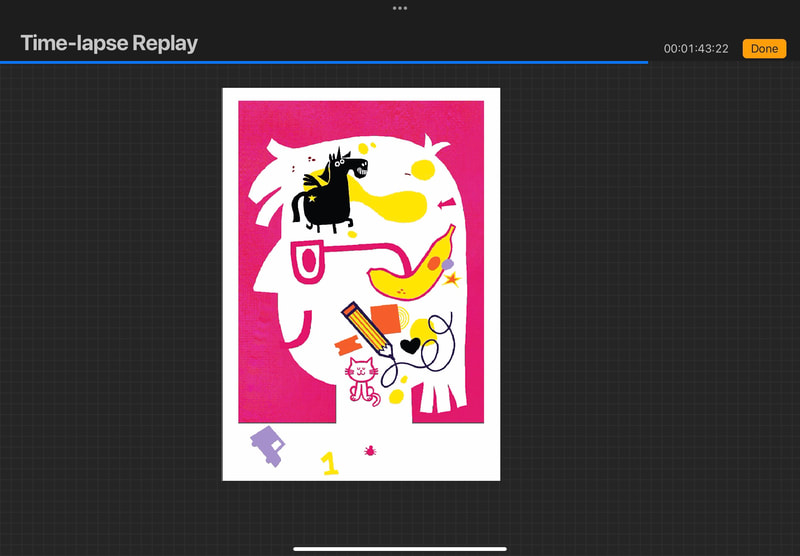Click the 00:01:43:22 timestamp
The height and width of the screenshot is (556, 800).
click(695, 49)
